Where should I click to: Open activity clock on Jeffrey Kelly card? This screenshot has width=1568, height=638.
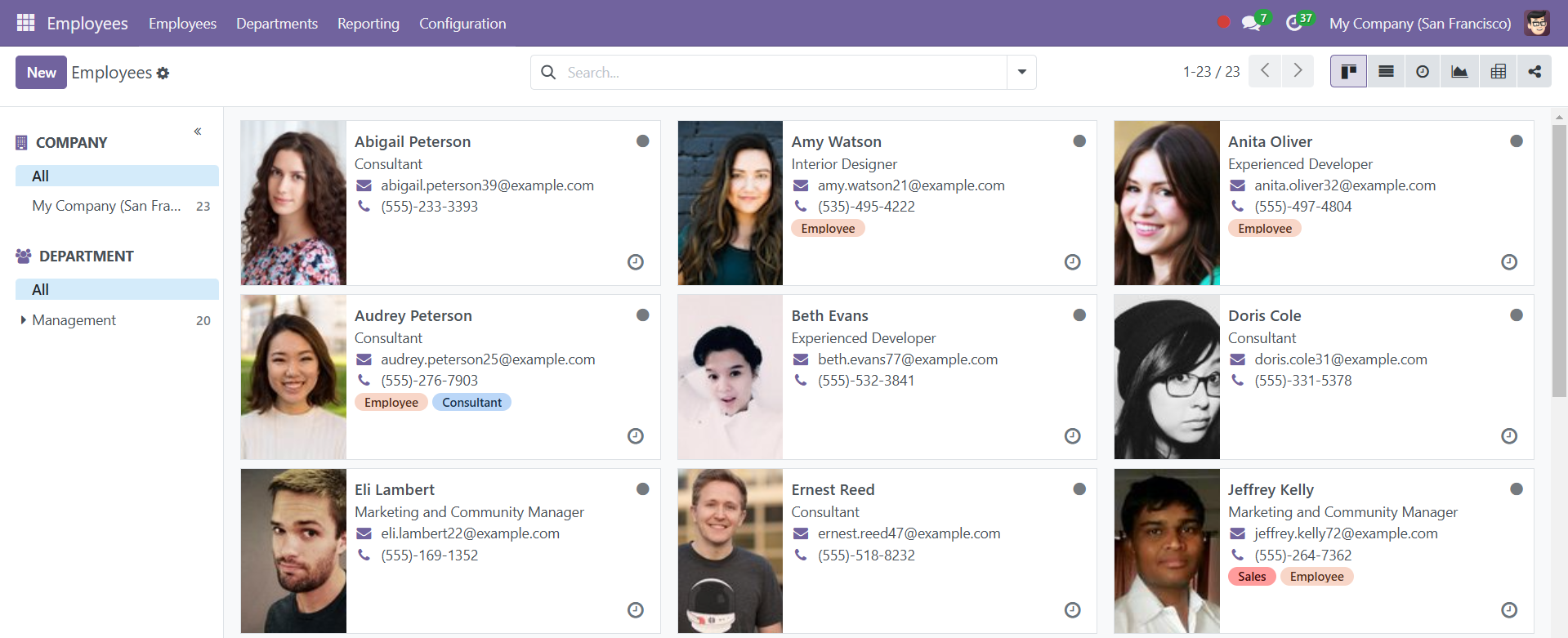[x=1509, y=610]
